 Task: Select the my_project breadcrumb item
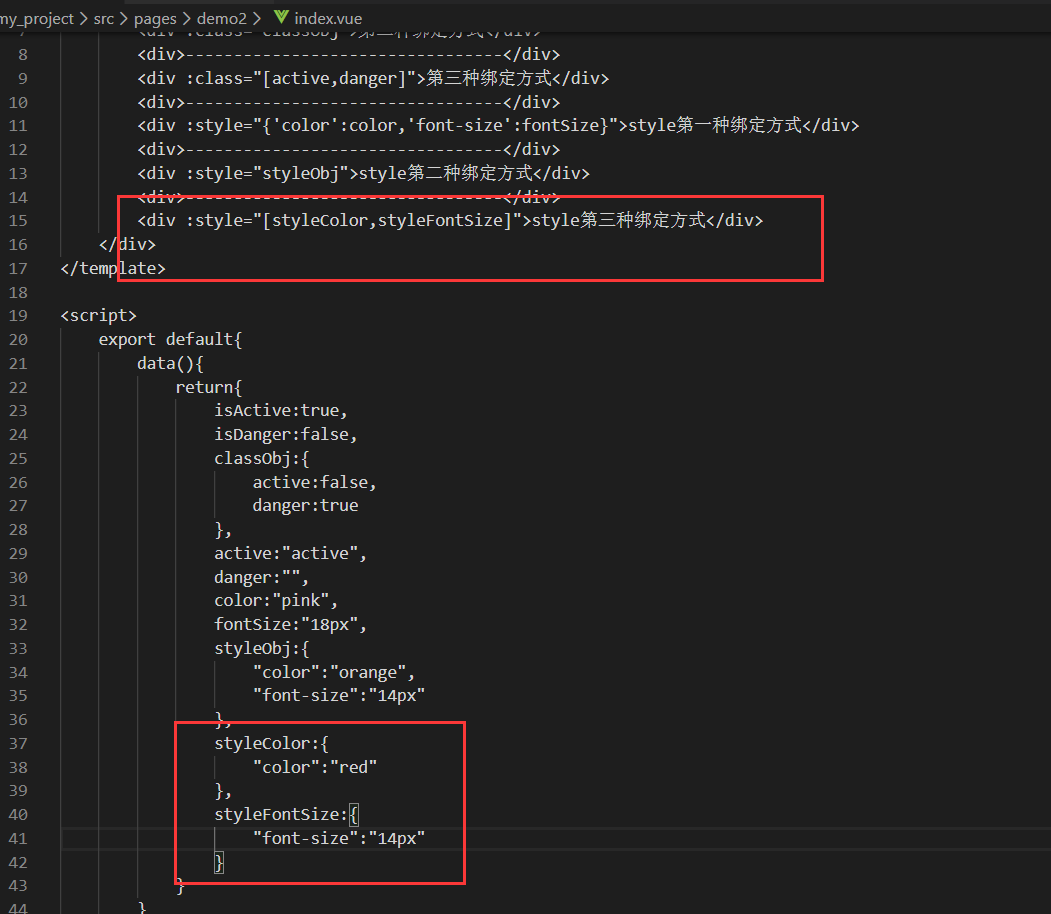point(37,18)
